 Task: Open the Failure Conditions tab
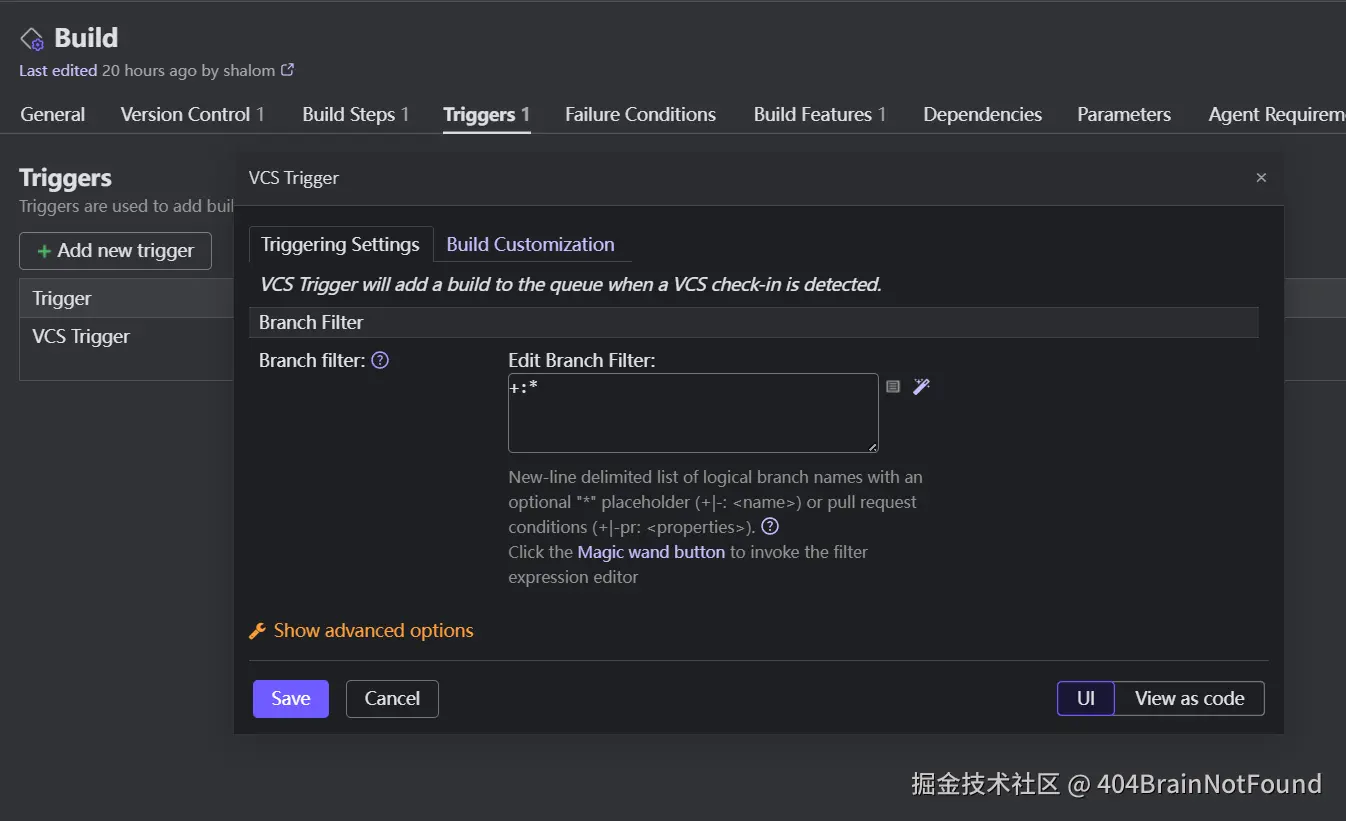tap(640, 115)
